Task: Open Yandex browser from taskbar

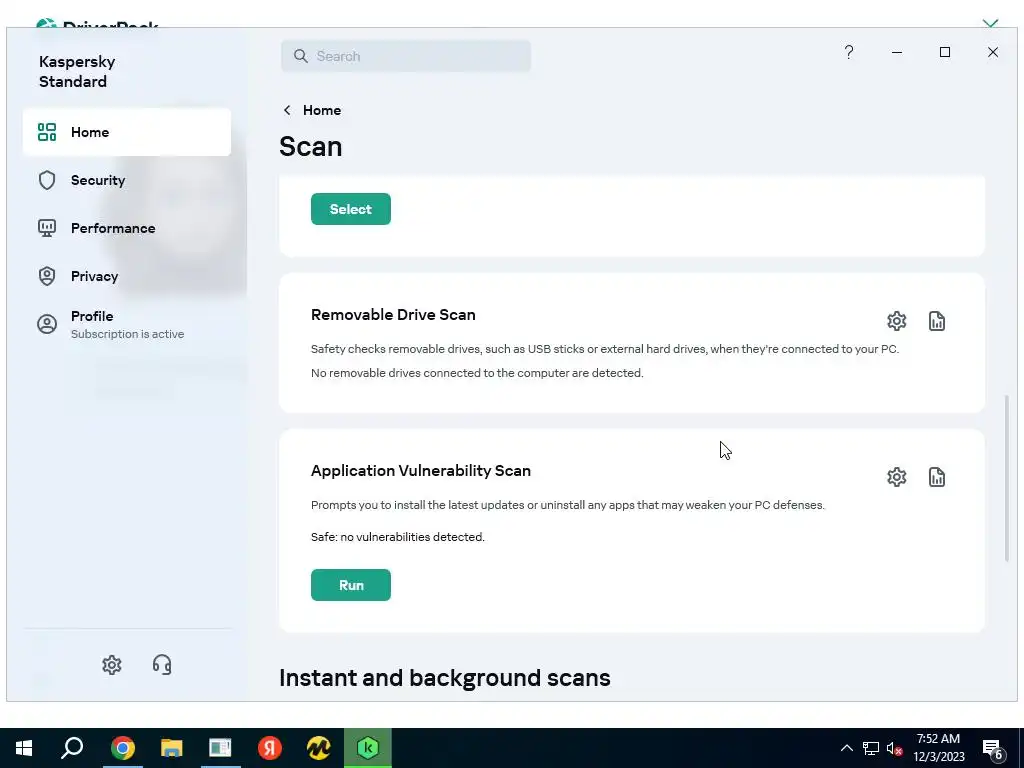Action: coord(269,748)
